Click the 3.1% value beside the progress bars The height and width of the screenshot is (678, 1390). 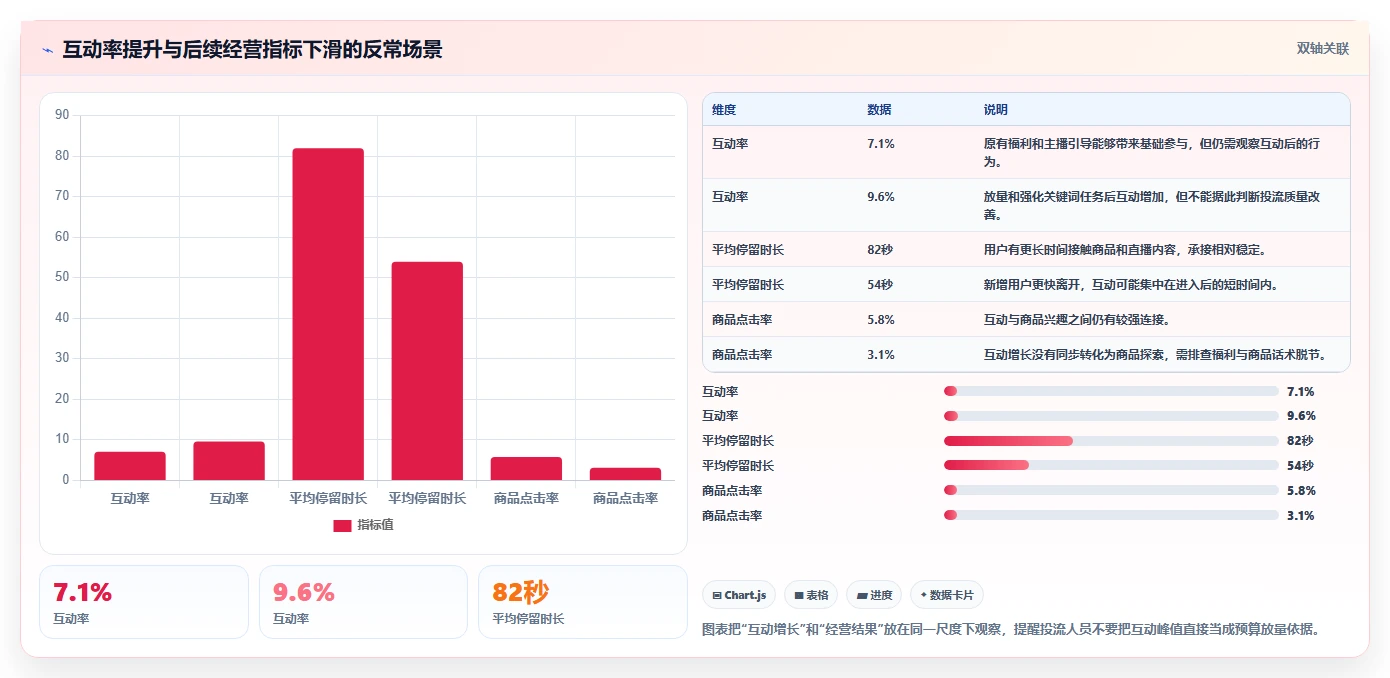[1301, 516]
